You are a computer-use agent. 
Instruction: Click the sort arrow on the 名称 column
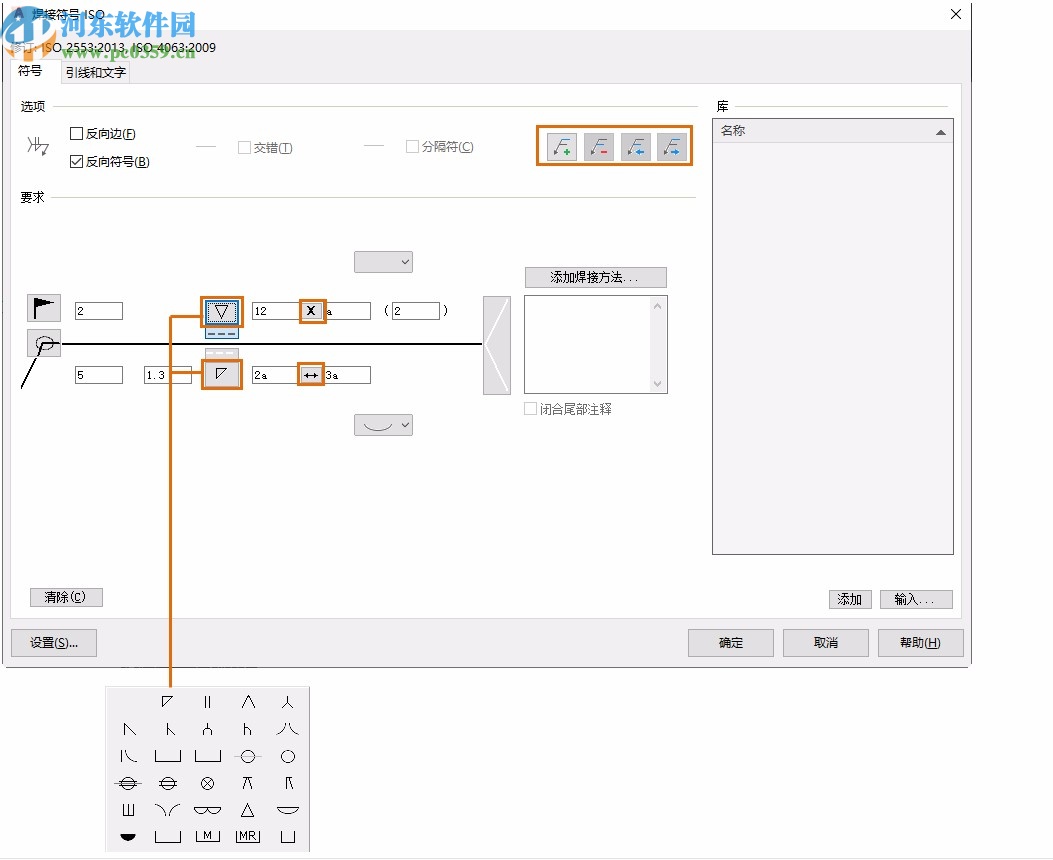(x=940, y=131)
